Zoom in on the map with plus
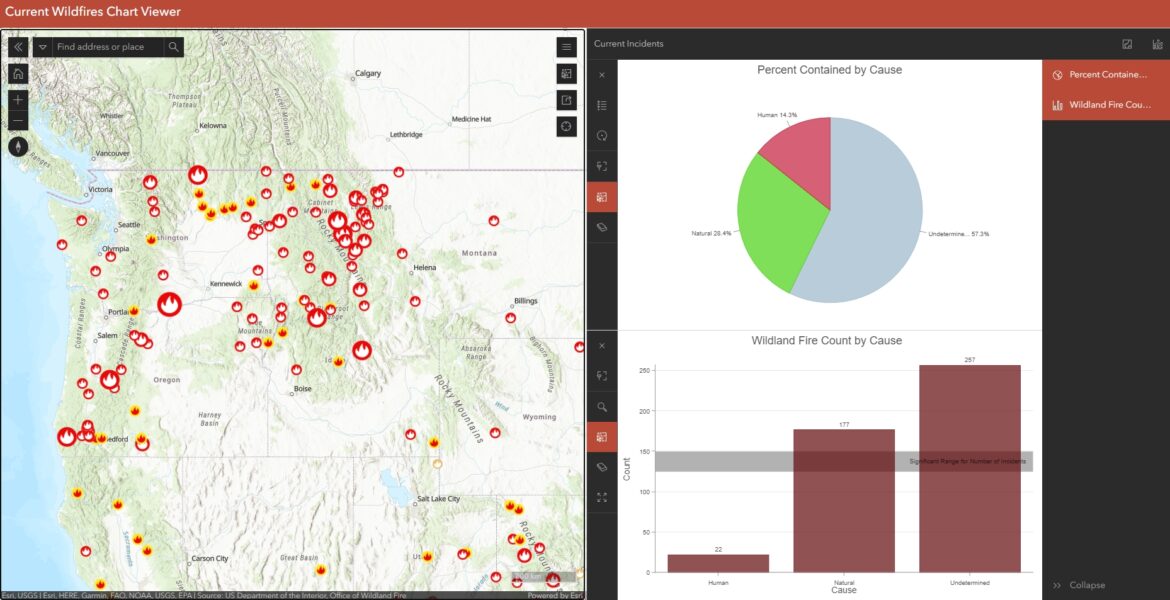 [x=19, y=99]
